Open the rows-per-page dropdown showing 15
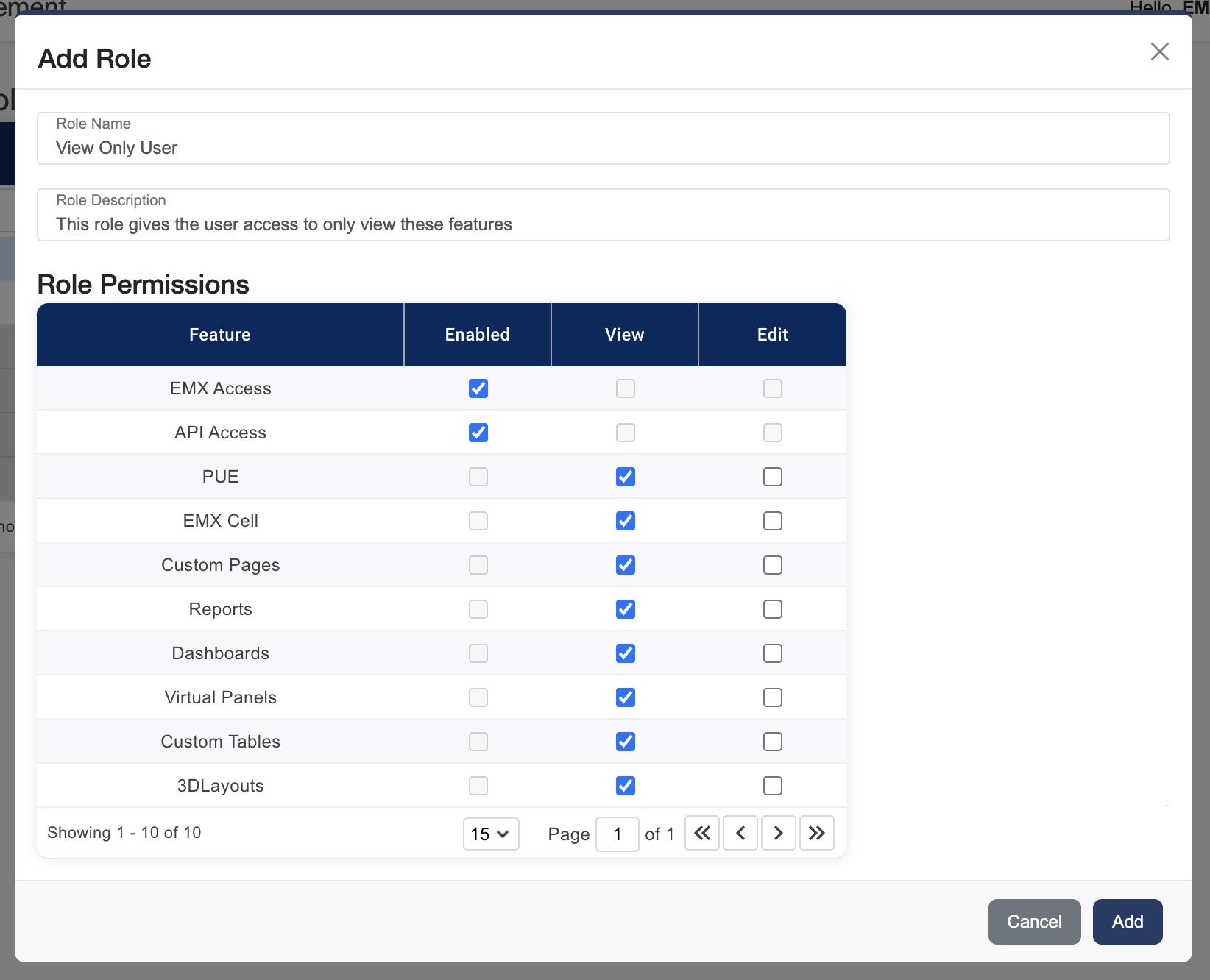1210x980 pixels. pos(491,834)
